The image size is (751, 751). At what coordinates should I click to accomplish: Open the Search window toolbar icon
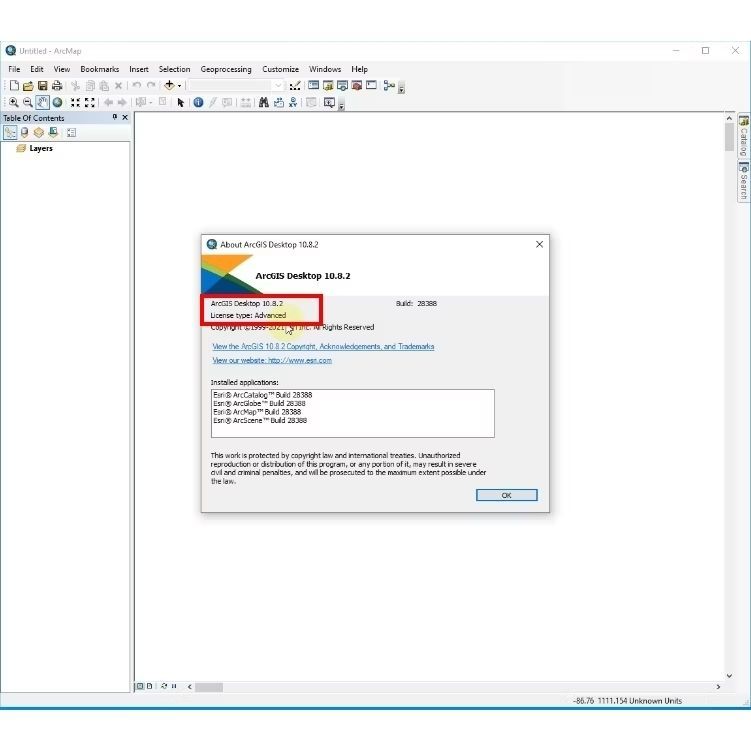[342, 86]
